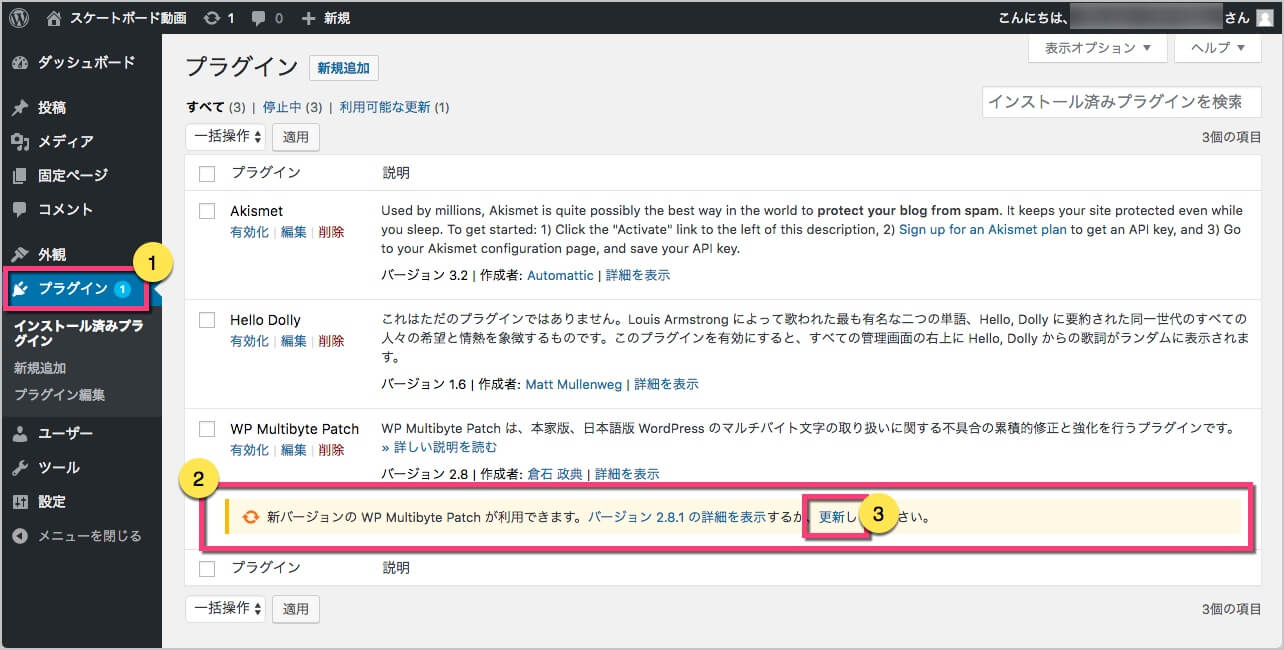Expand 表示オプション panel
The image size is (1284, 650).
pos(1098,48)
